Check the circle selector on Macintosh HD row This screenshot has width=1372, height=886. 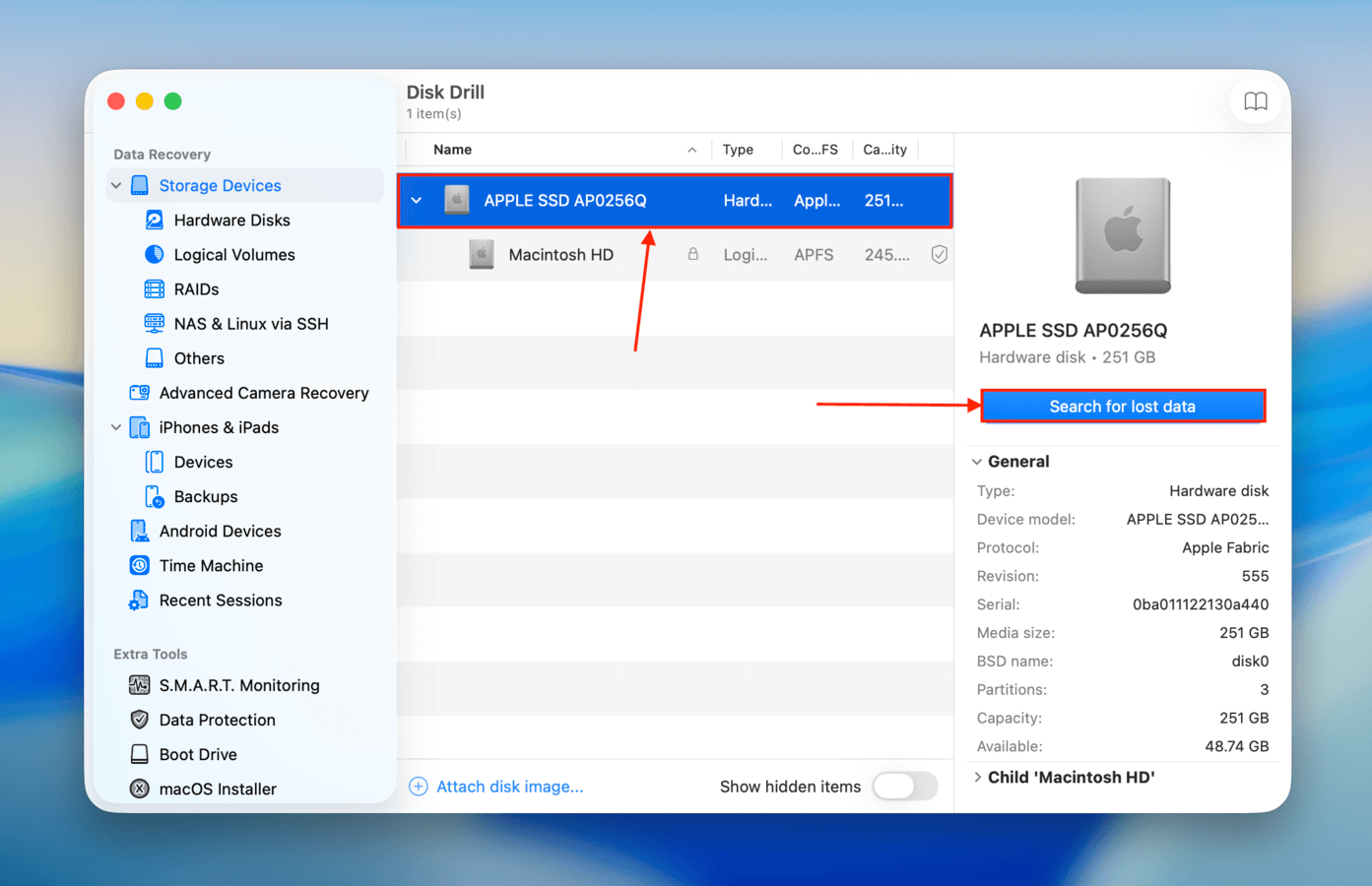coord(939,254)
